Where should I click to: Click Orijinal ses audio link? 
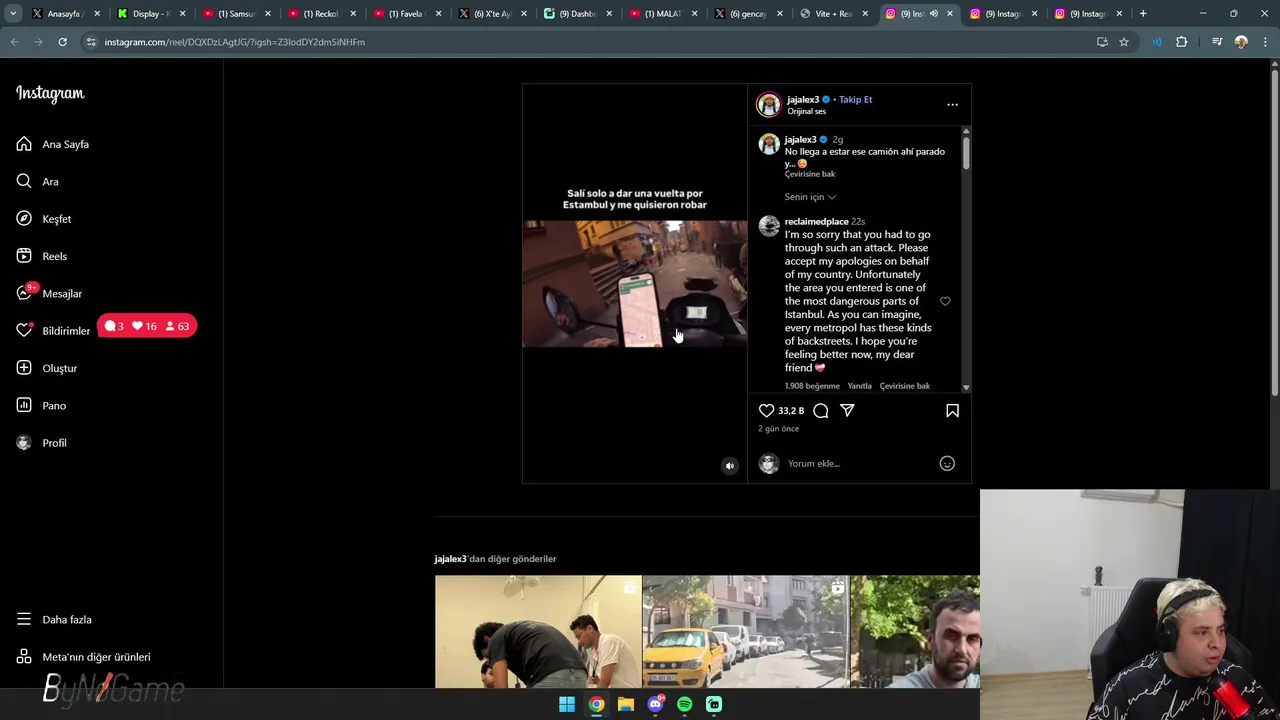point(806,111)
